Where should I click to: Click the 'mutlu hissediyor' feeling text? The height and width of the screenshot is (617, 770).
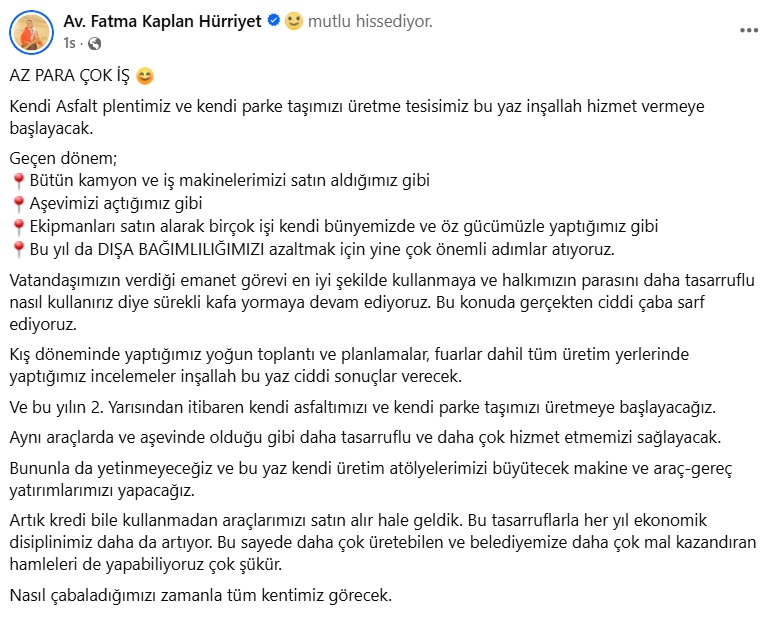[370, 21]
